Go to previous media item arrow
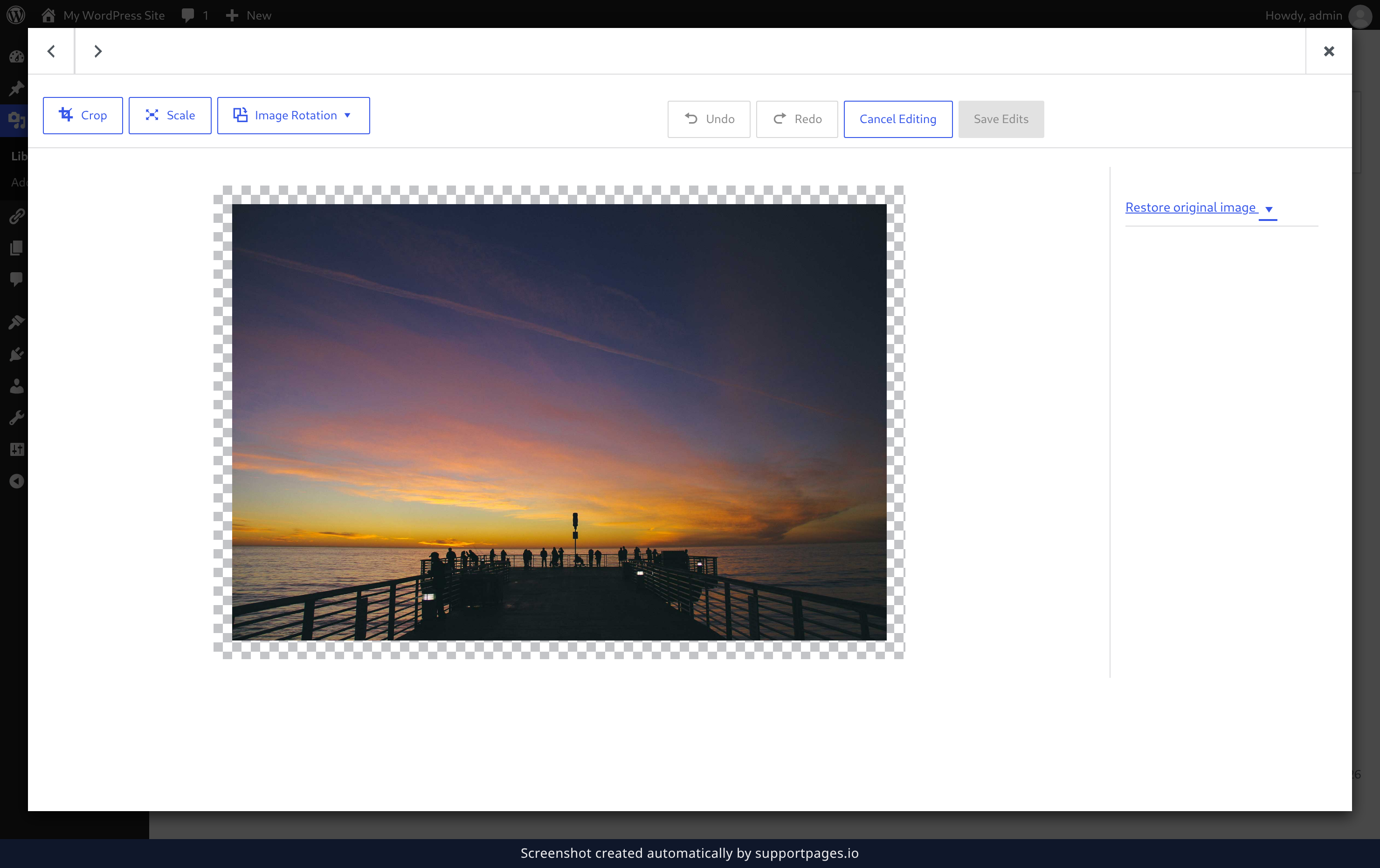 (x=51, y=51)
